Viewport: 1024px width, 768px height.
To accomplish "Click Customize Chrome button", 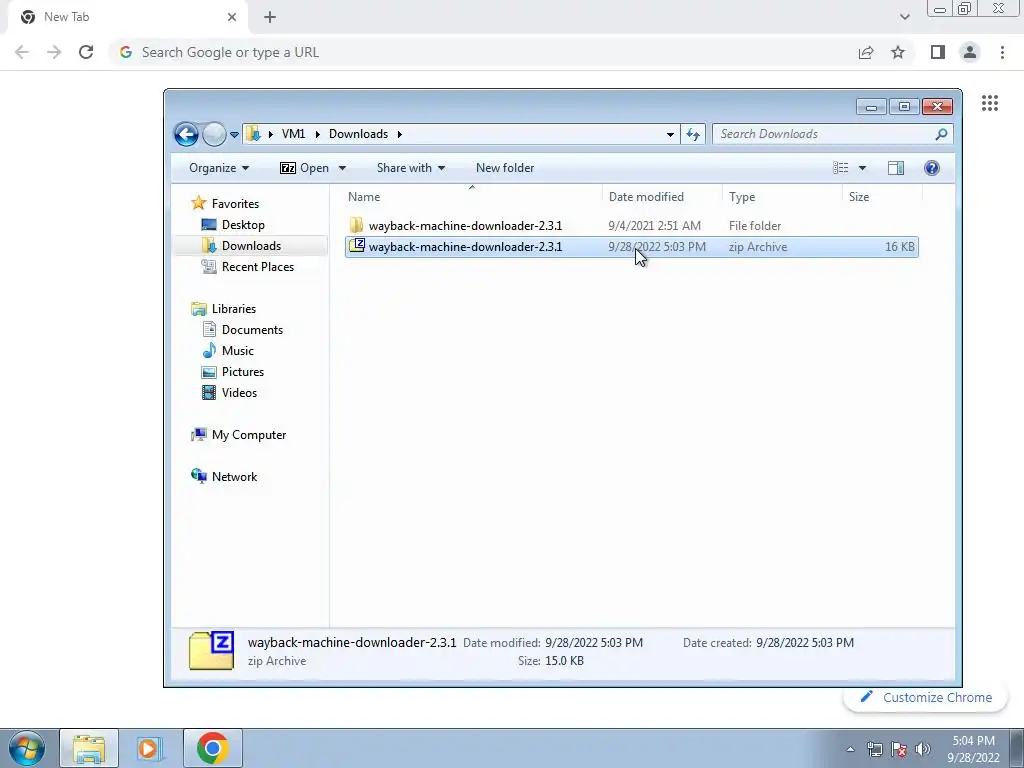I will click(x=925, y=697).
